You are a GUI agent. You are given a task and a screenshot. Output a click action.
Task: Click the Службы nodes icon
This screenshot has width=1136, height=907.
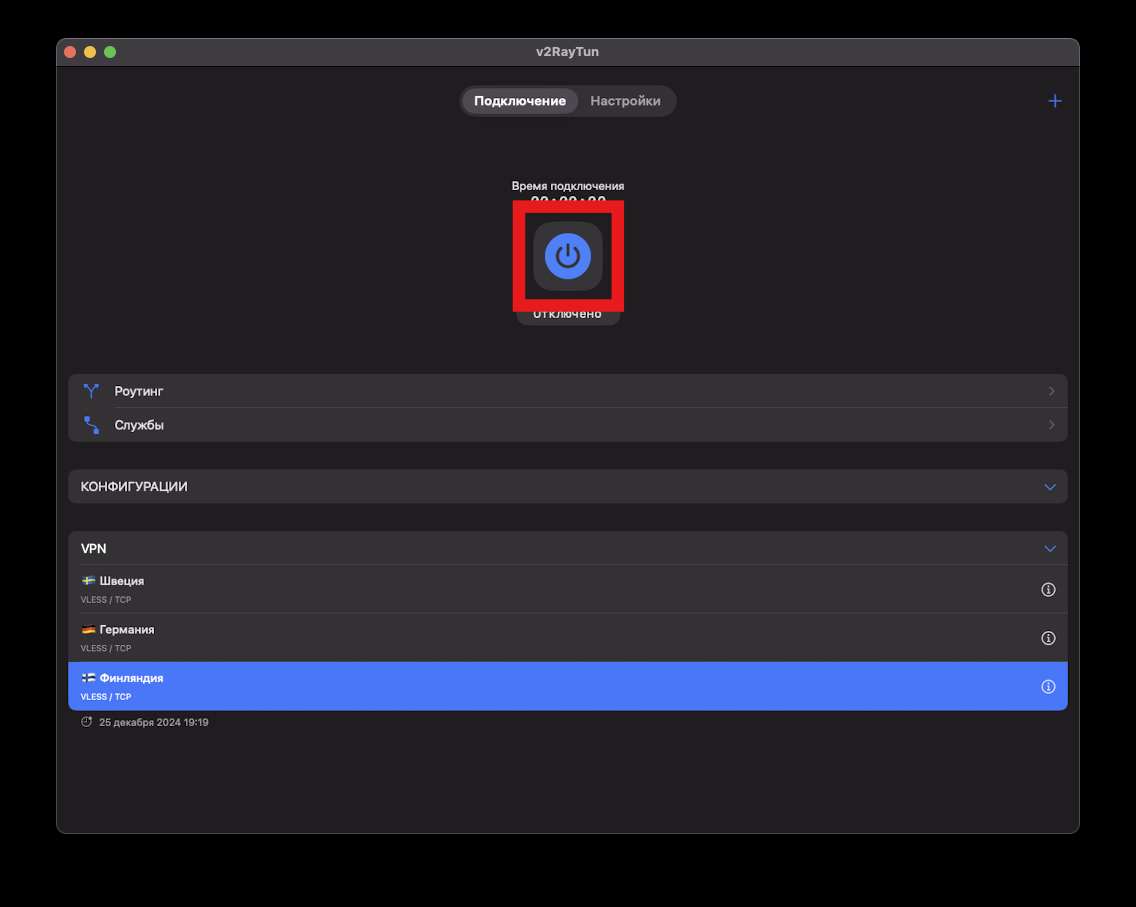point(92,425)
